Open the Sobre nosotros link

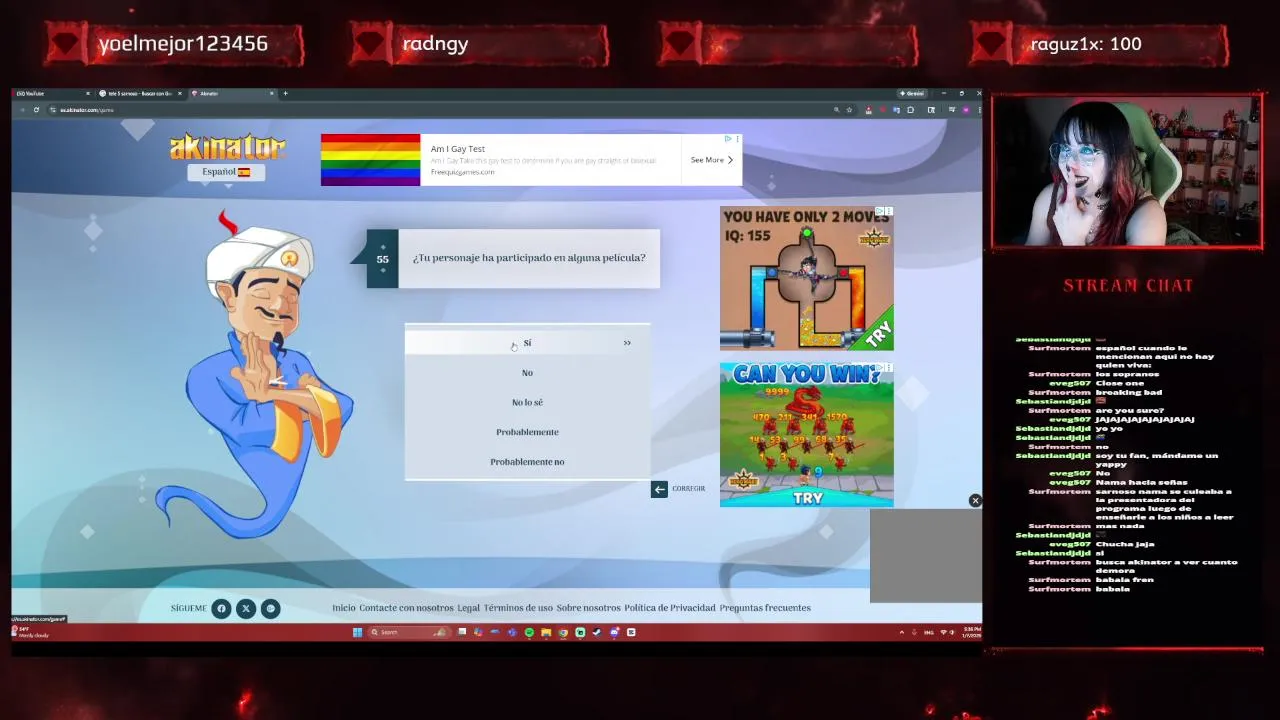[x=588, y=608]
